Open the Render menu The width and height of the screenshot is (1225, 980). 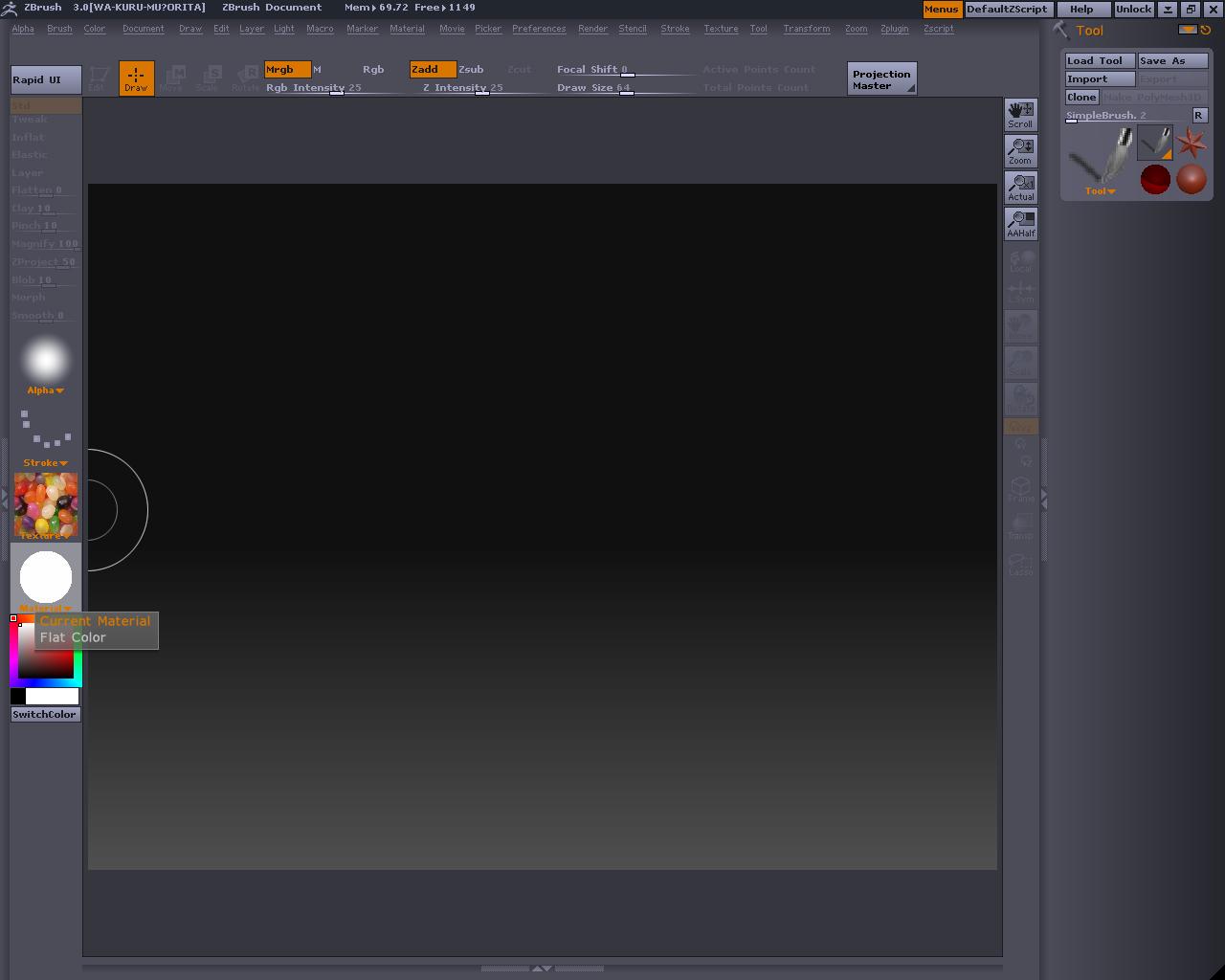[593, 29]
